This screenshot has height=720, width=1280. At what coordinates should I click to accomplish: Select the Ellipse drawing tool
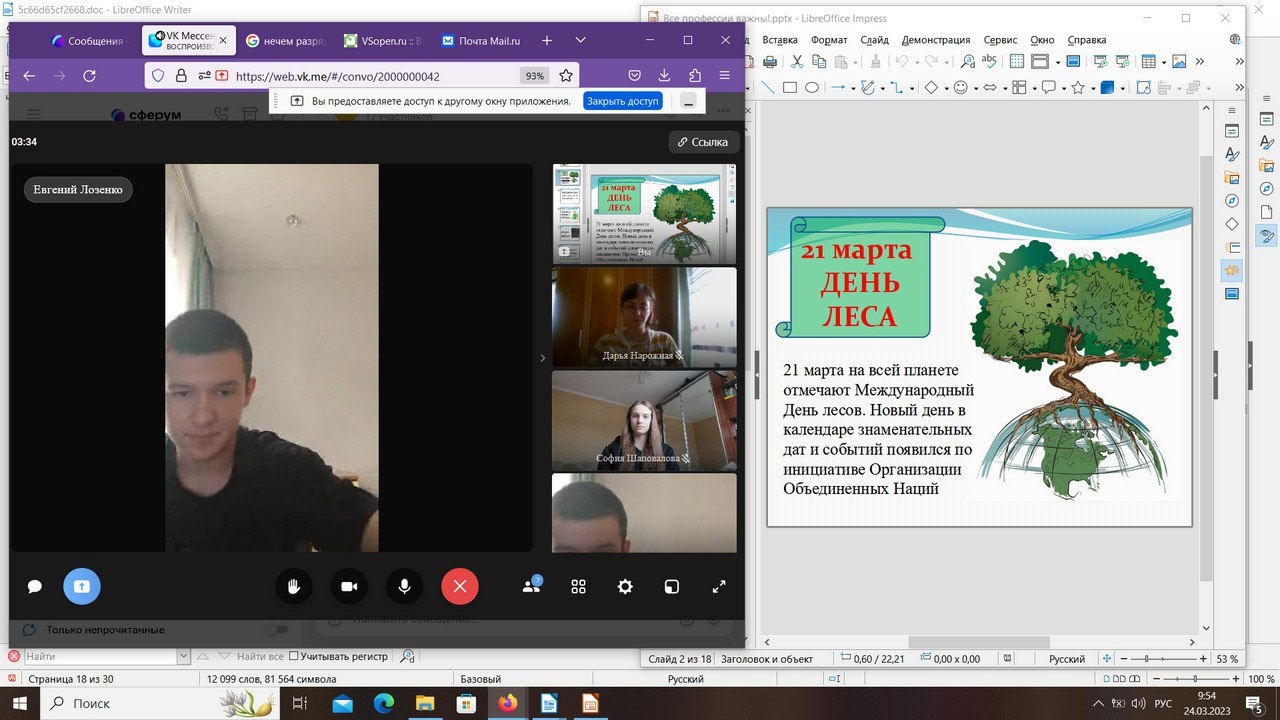(x=812, y=88)
